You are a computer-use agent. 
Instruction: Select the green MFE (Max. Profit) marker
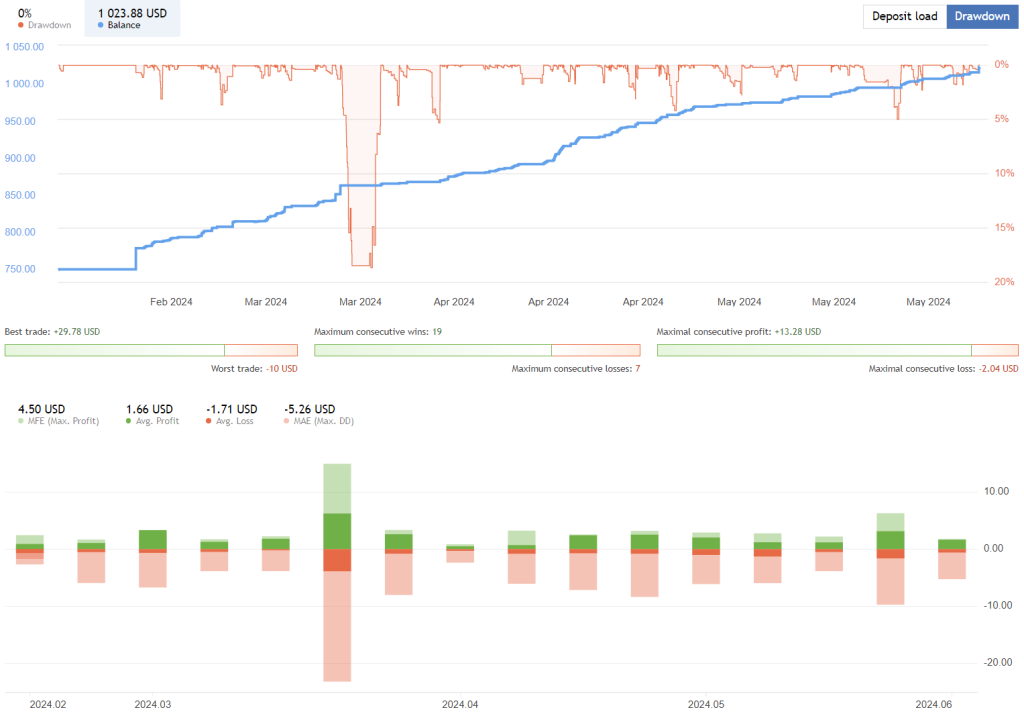point(22,420)
